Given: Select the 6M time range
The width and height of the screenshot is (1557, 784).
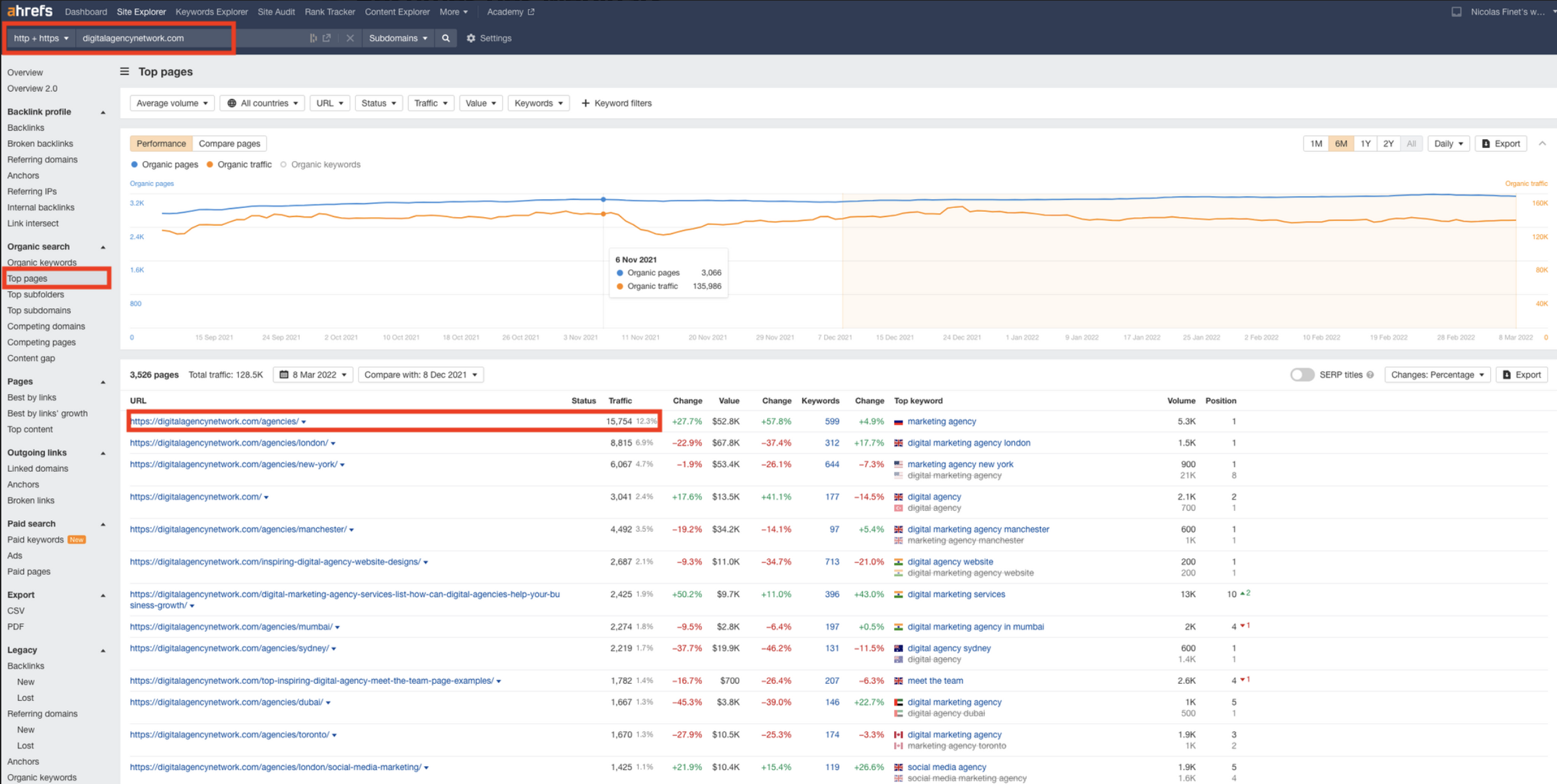Looking at the screenshot, I should click(1340, 144).
